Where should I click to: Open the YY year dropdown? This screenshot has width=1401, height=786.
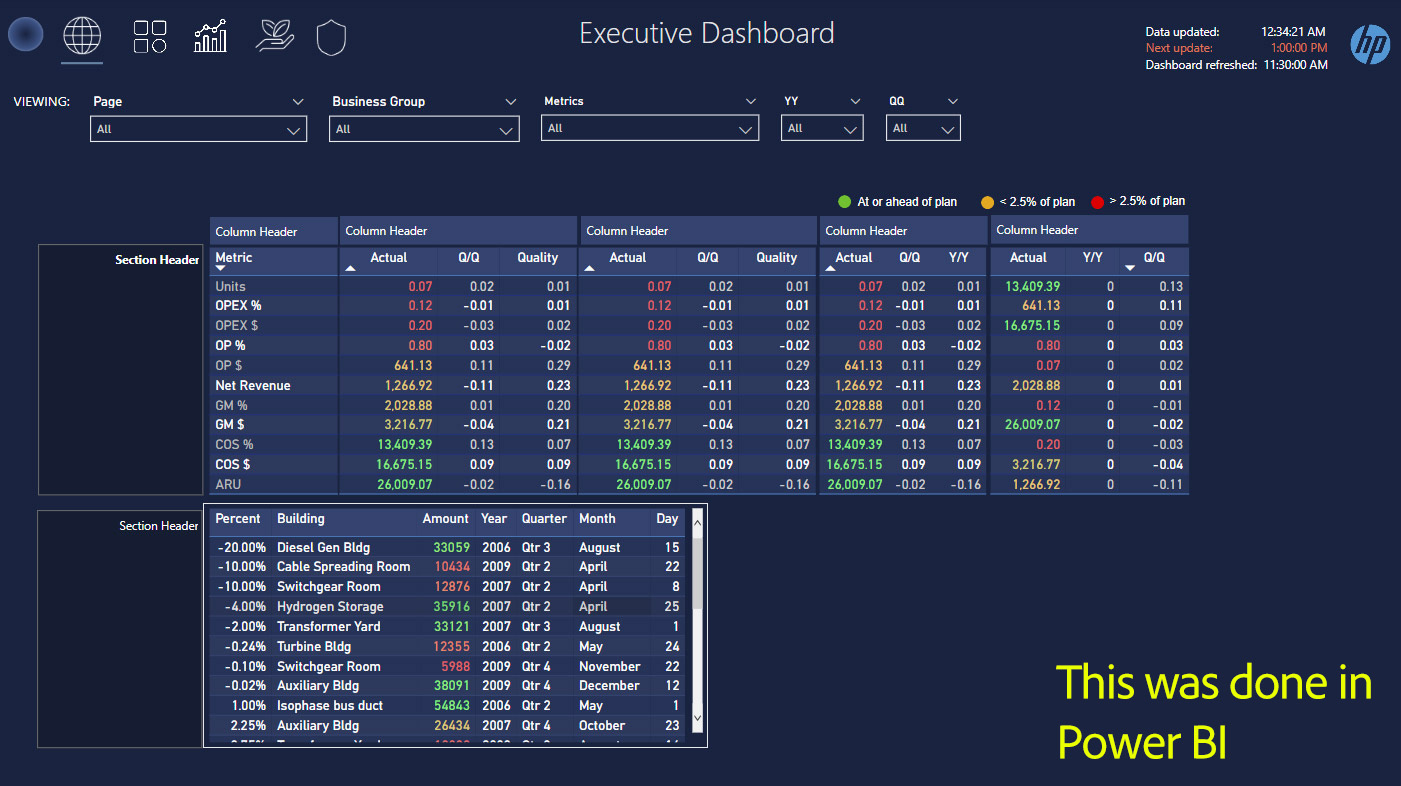point(822,129)
